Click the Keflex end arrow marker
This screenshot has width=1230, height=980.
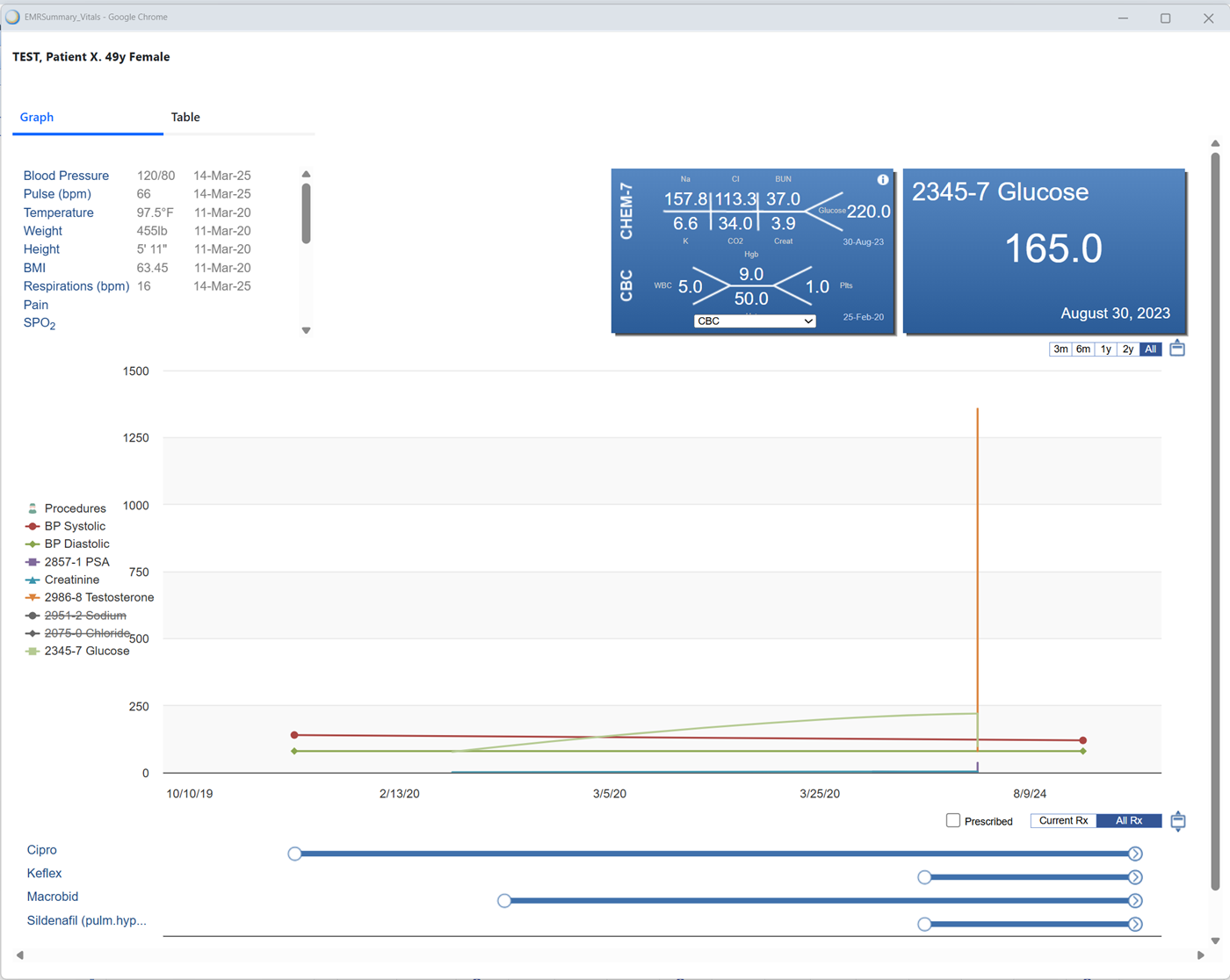tap(1135, 877)
